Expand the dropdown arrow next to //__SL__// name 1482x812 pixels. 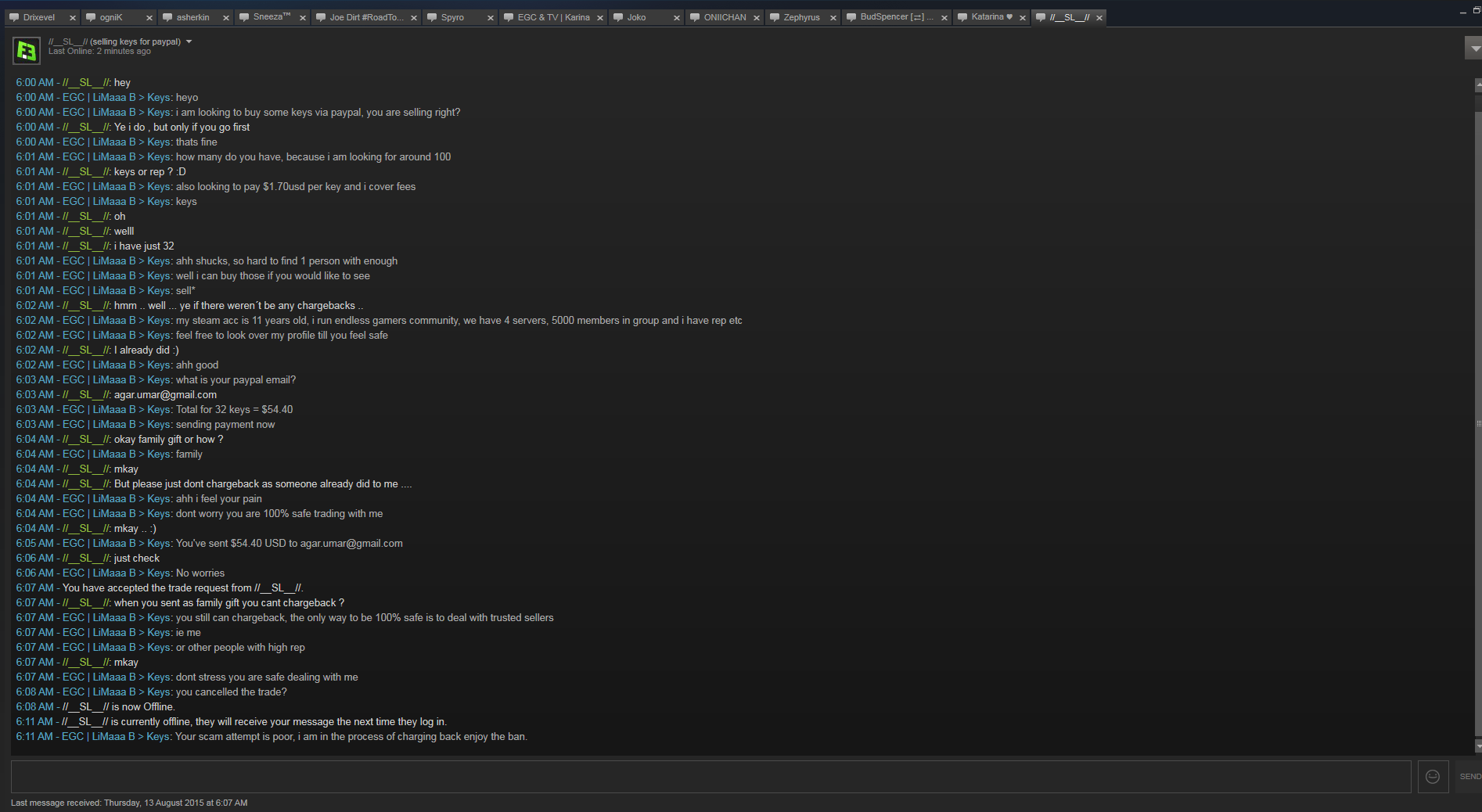point(189,41)
